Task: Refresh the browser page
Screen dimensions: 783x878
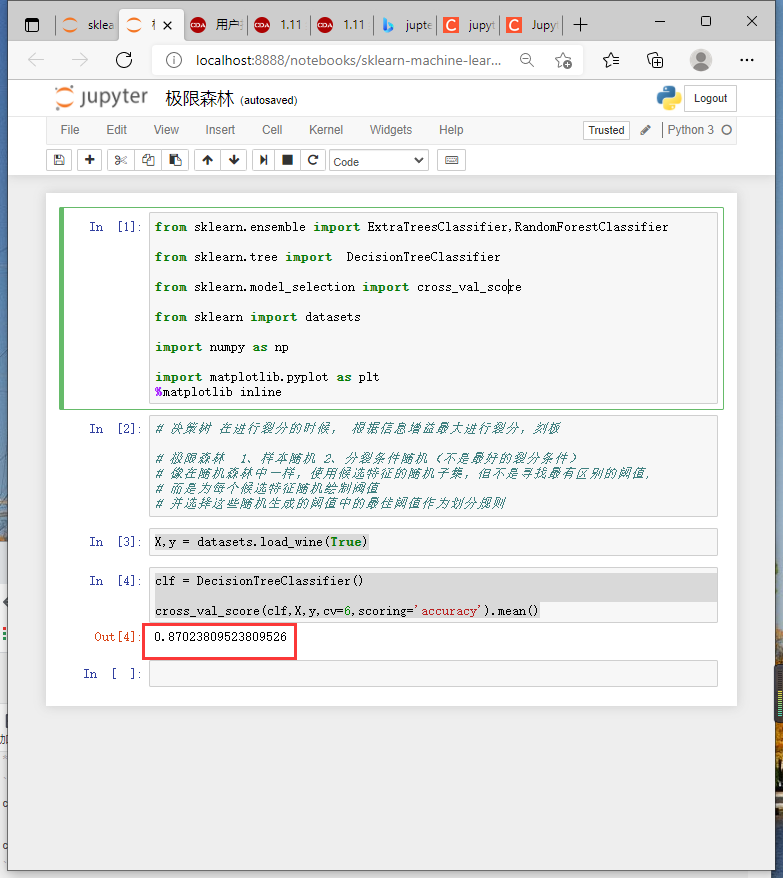Action: click(x=124, y=60)
